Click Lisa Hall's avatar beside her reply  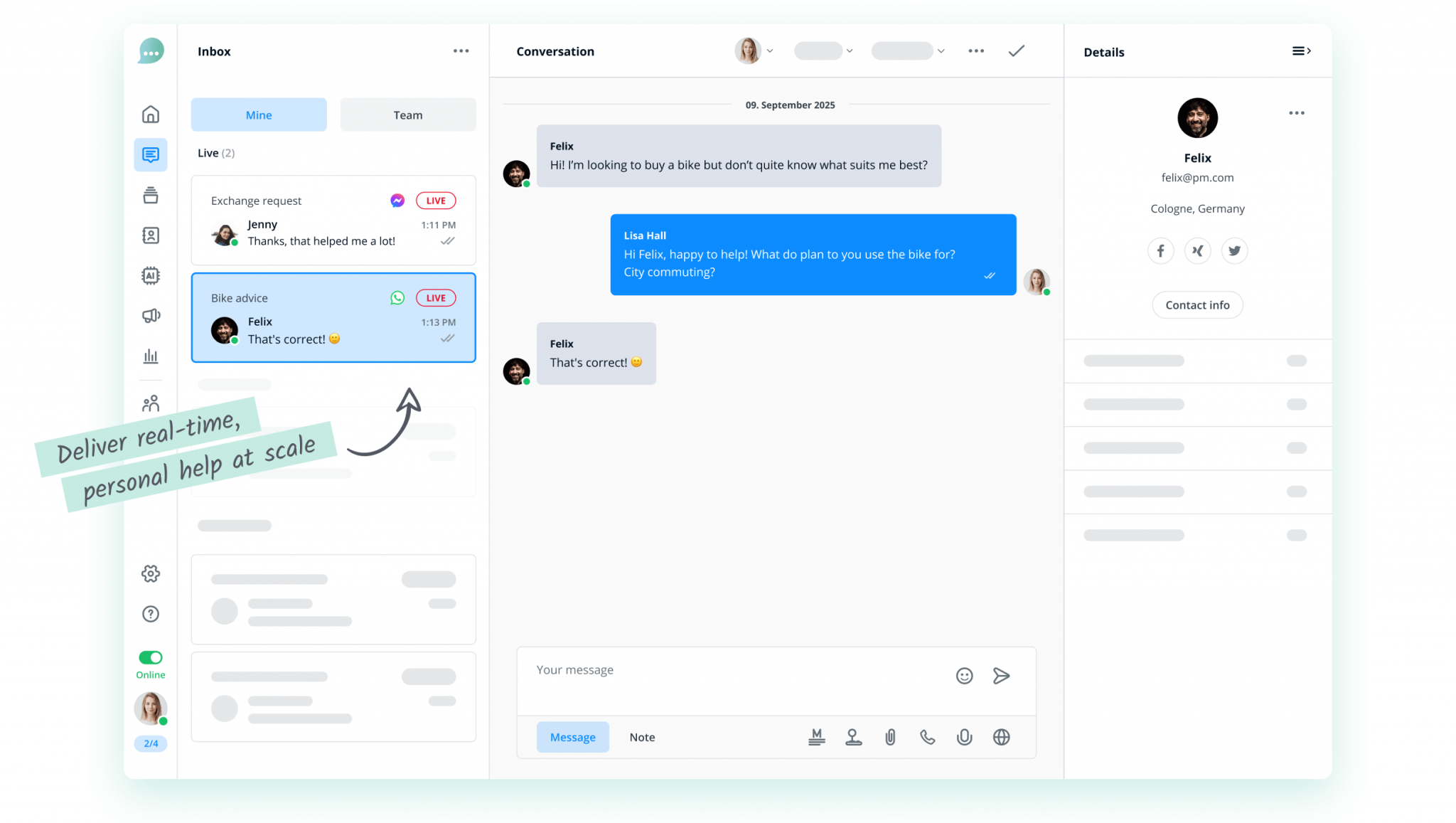coord(1037,282)
